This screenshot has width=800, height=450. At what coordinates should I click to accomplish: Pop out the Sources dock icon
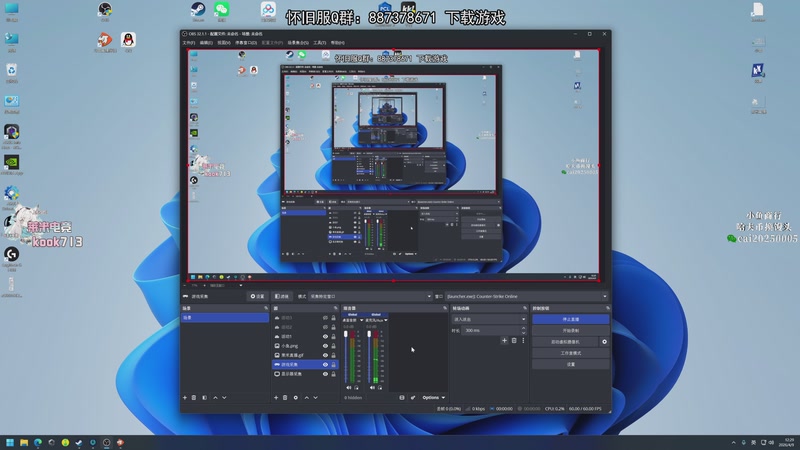335,308
